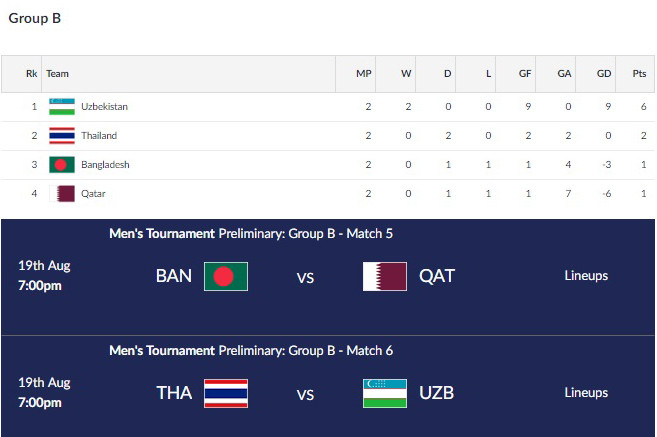Click the UZB flag in Match 6
This screenshot has height=437, width=657.
point(384,393)
